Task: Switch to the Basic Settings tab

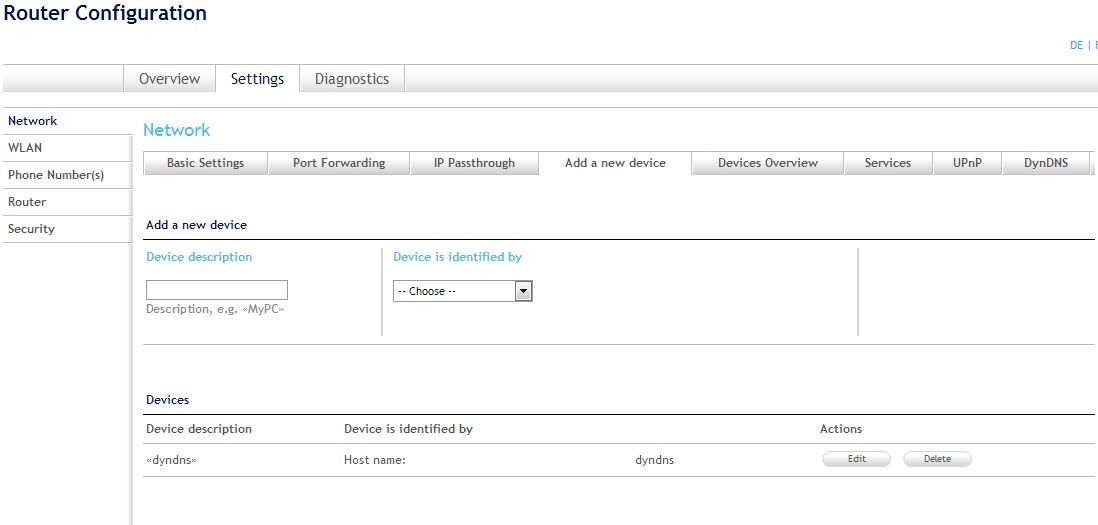Action: click(x=205, y=163)
